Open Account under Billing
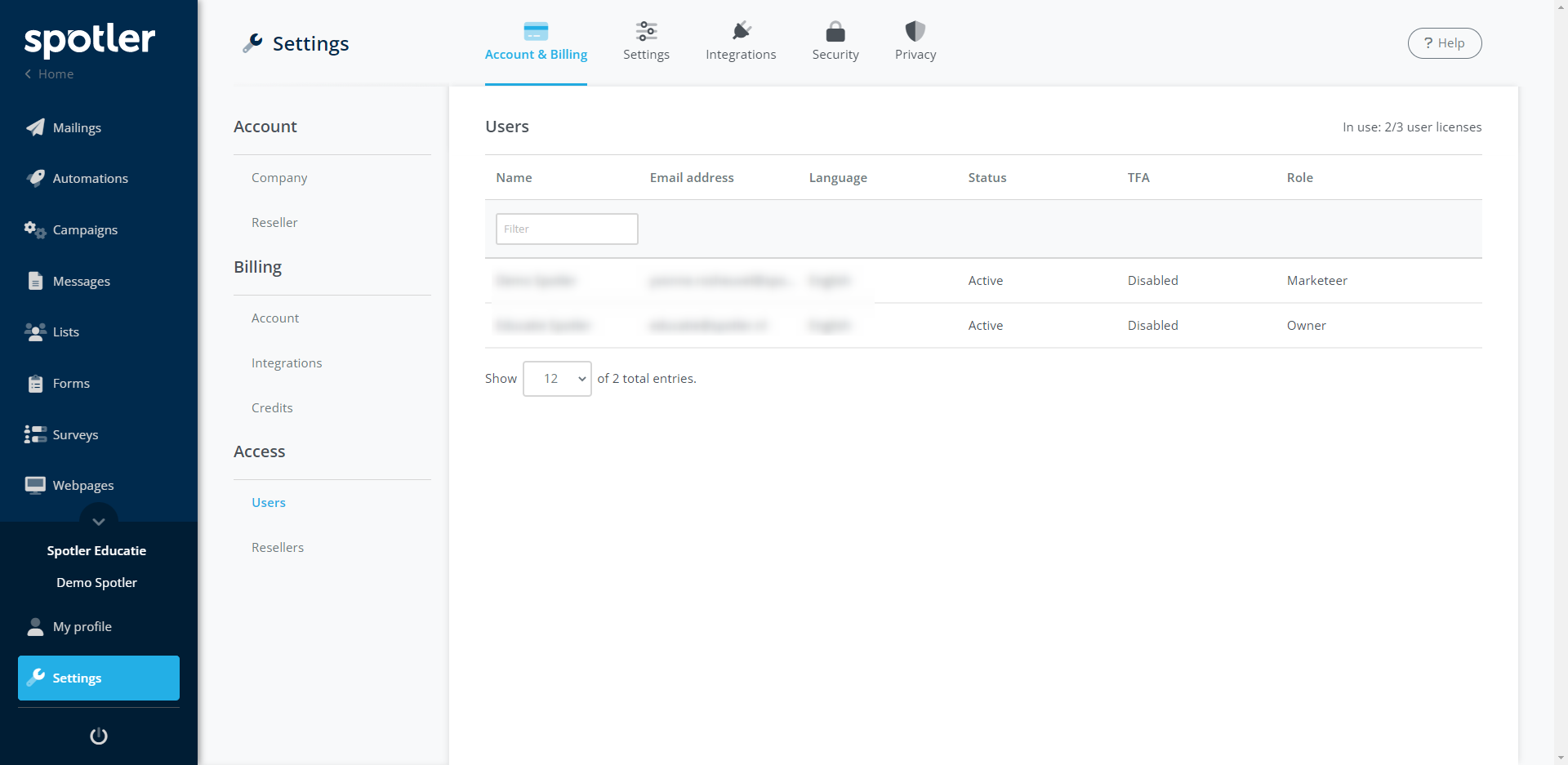This screenshot has width=1568, height=765. (275, 318)
